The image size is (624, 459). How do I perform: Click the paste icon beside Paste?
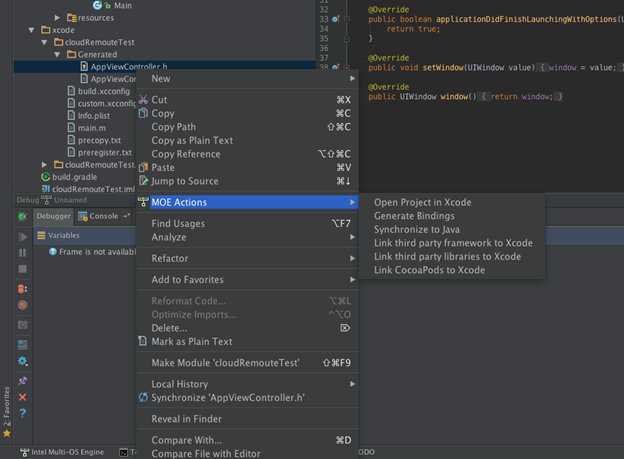click(143, 167)
